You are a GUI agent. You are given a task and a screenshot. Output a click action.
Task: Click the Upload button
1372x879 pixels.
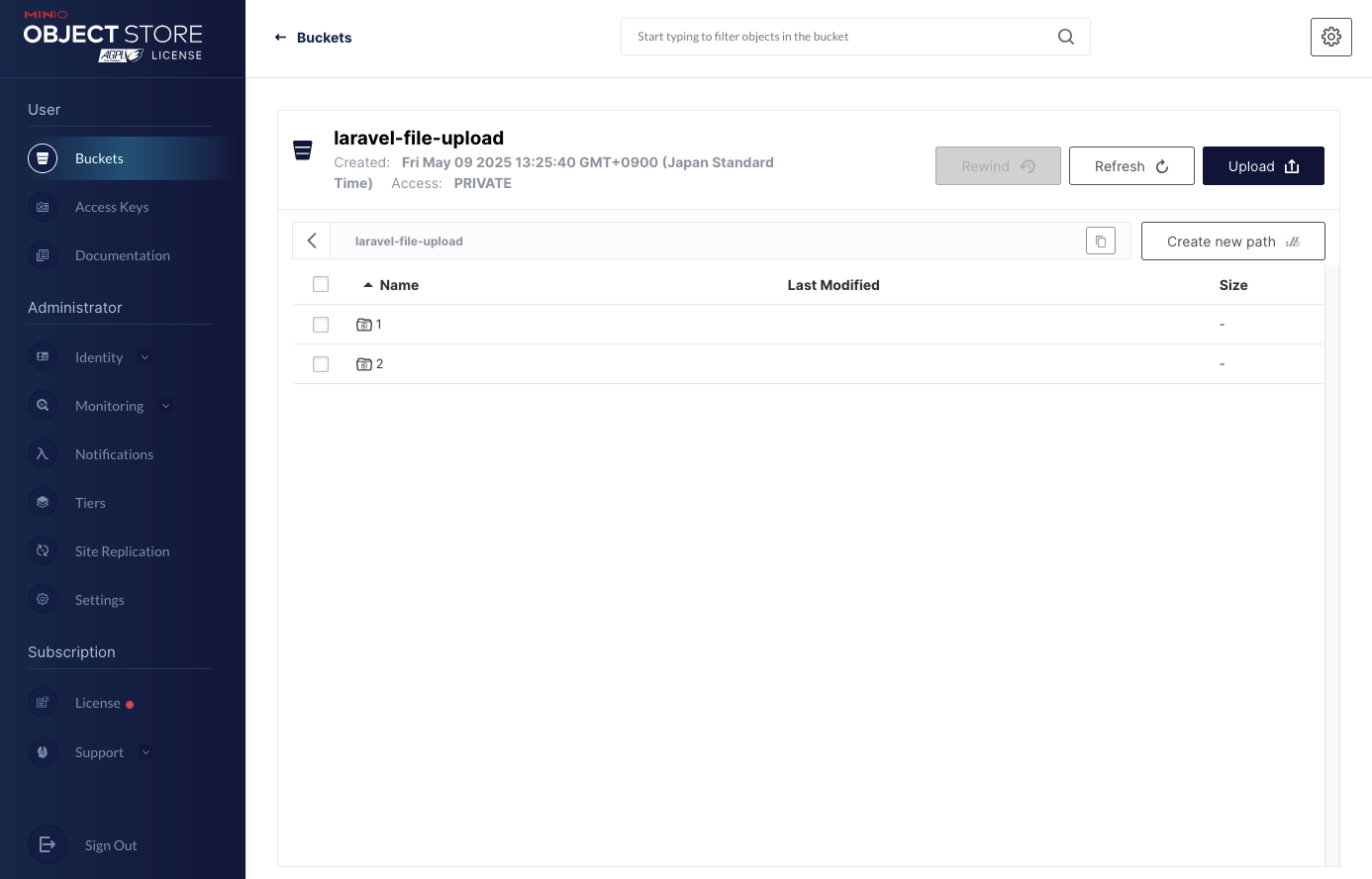click(x=1263, y=166)
